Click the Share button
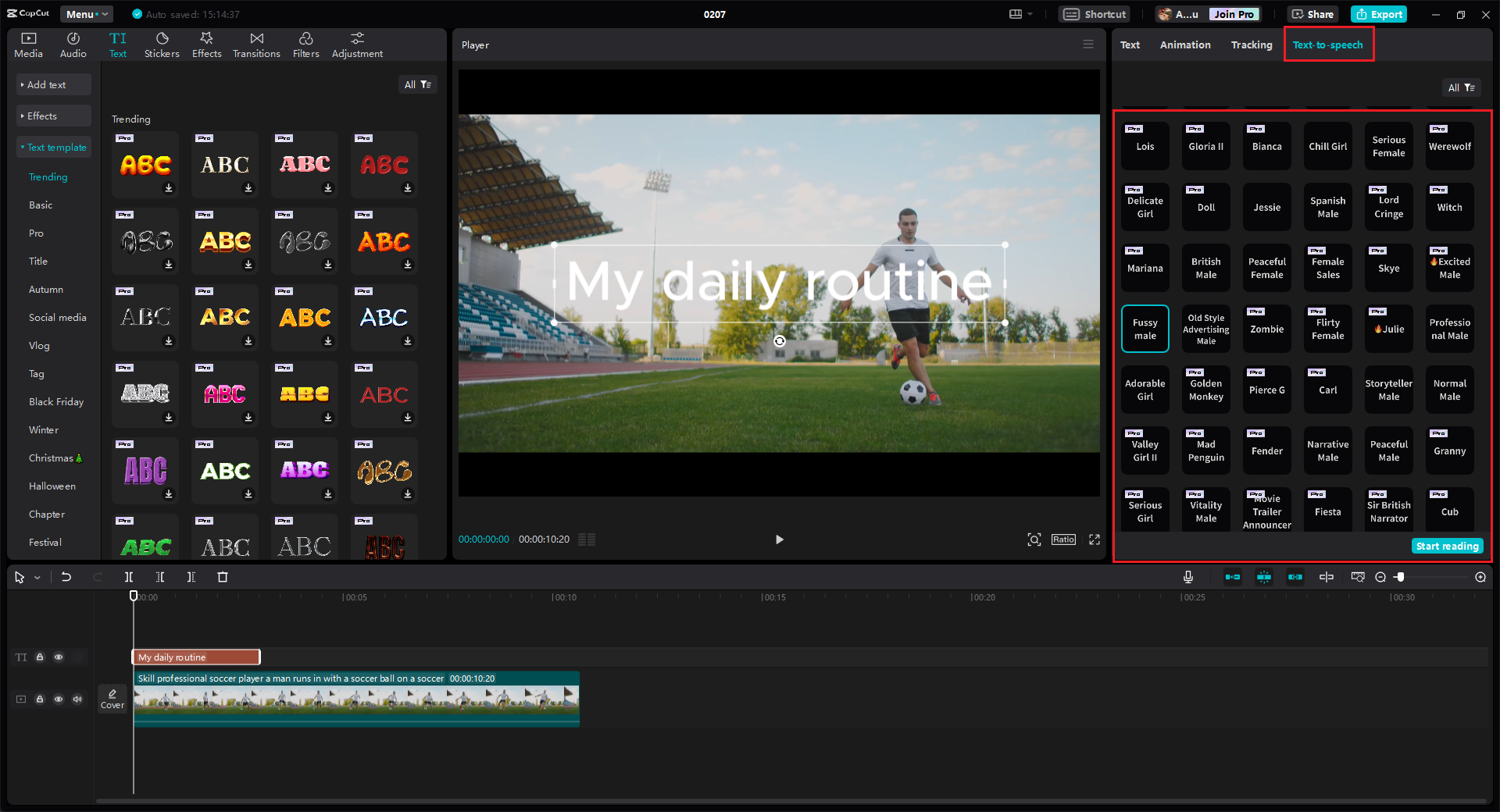Viewport: 1500px width, 812px height. click(1312, 14)
